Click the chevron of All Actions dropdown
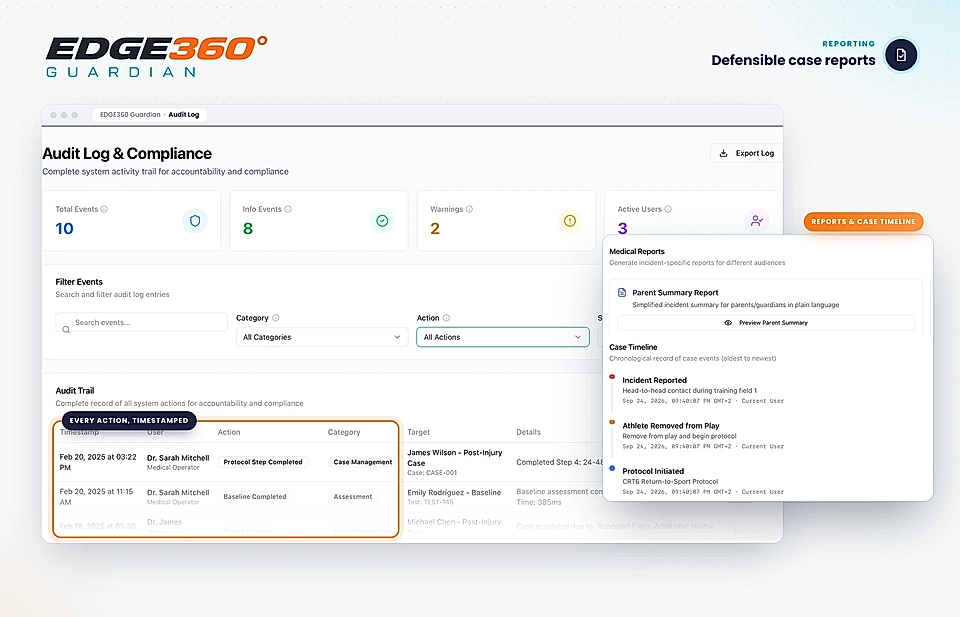 tap(577, 337)
